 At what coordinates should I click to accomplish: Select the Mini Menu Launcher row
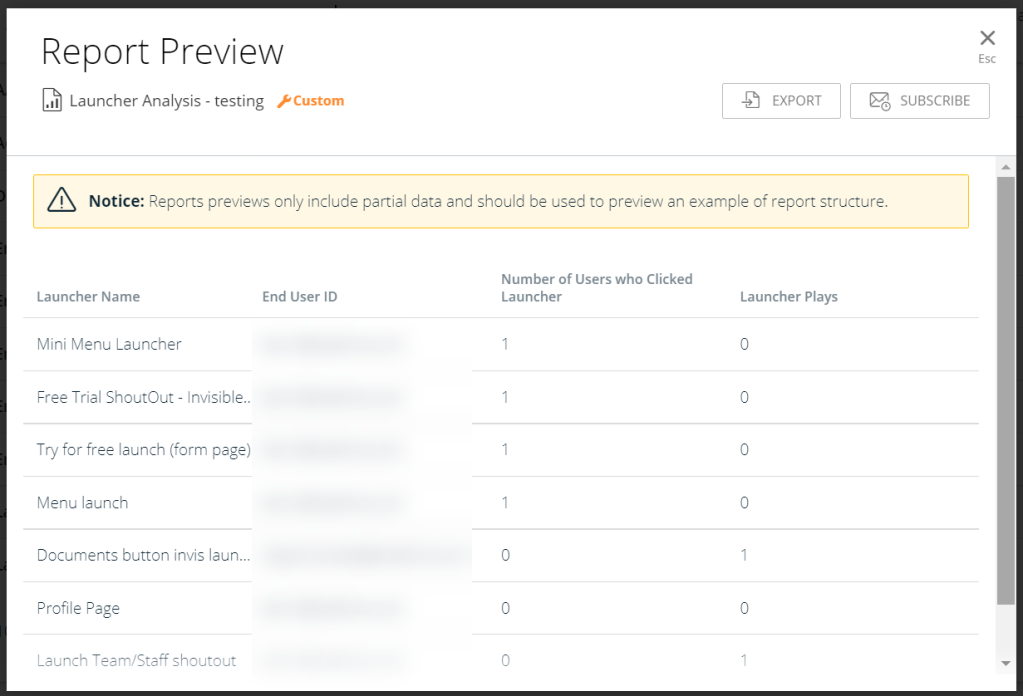pyautogui.click(x=109, y=344)
